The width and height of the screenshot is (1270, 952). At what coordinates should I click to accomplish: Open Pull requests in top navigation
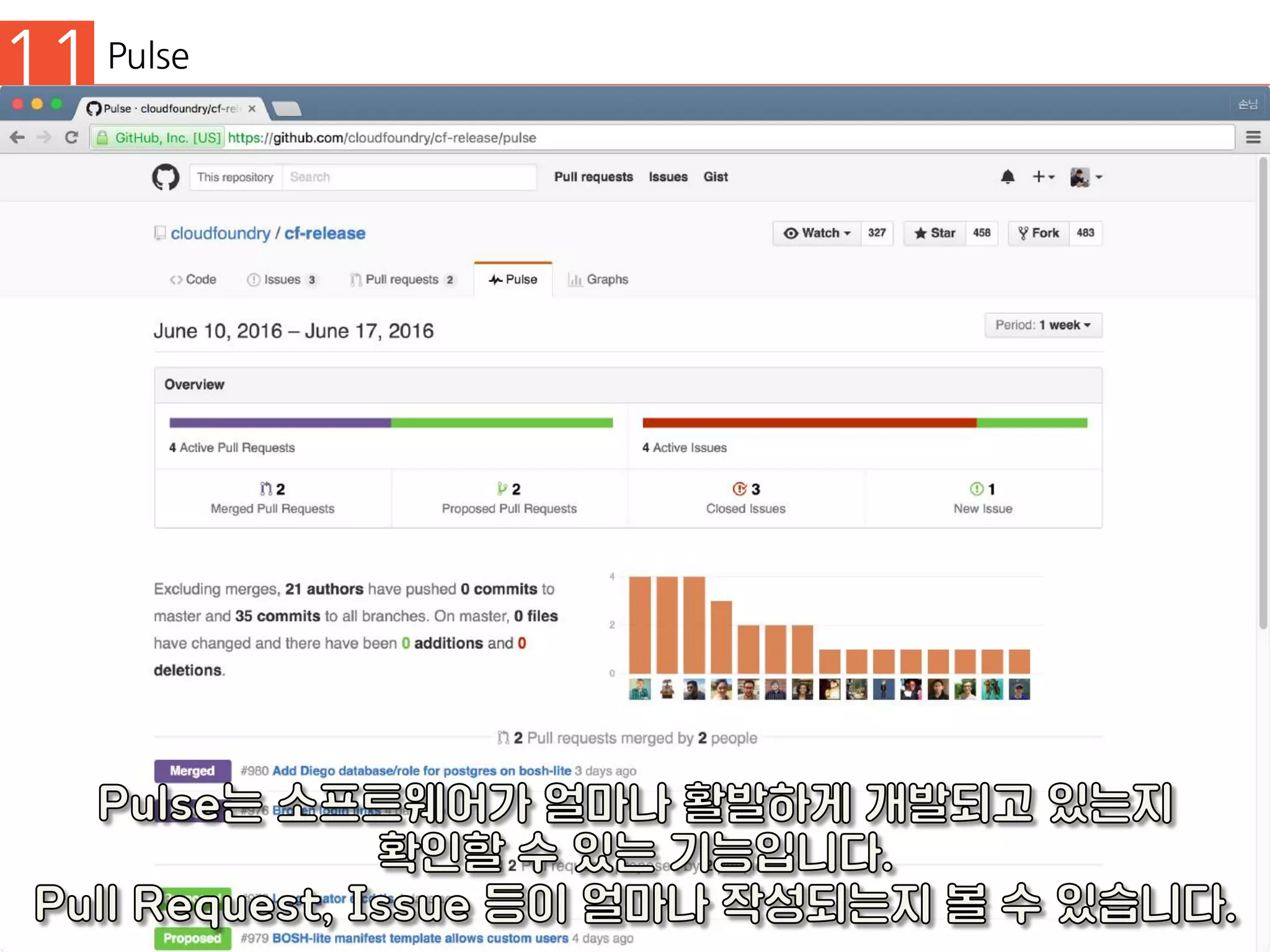(593, 177)
